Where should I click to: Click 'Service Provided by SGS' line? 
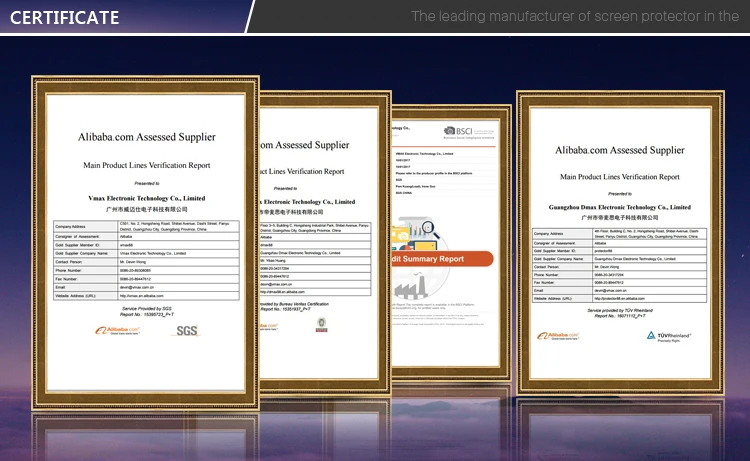point(147,309)
